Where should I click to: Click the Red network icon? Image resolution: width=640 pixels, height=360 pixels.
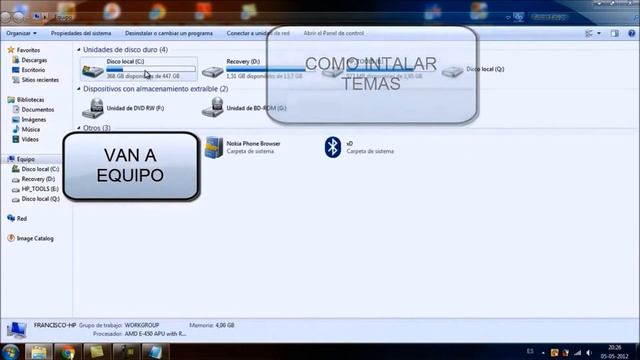11,218
